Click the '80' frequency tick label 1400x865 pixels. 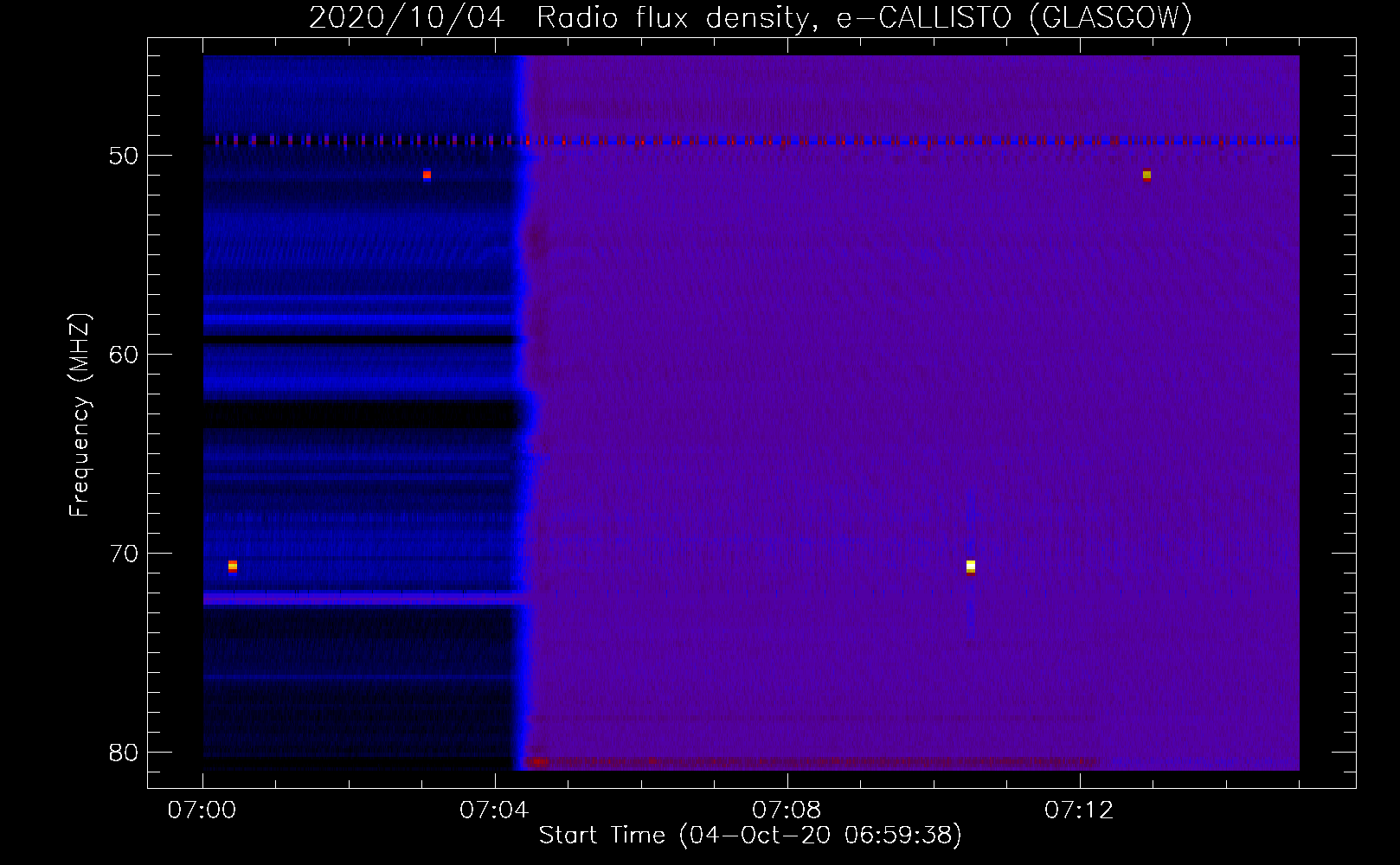(124, 753)
